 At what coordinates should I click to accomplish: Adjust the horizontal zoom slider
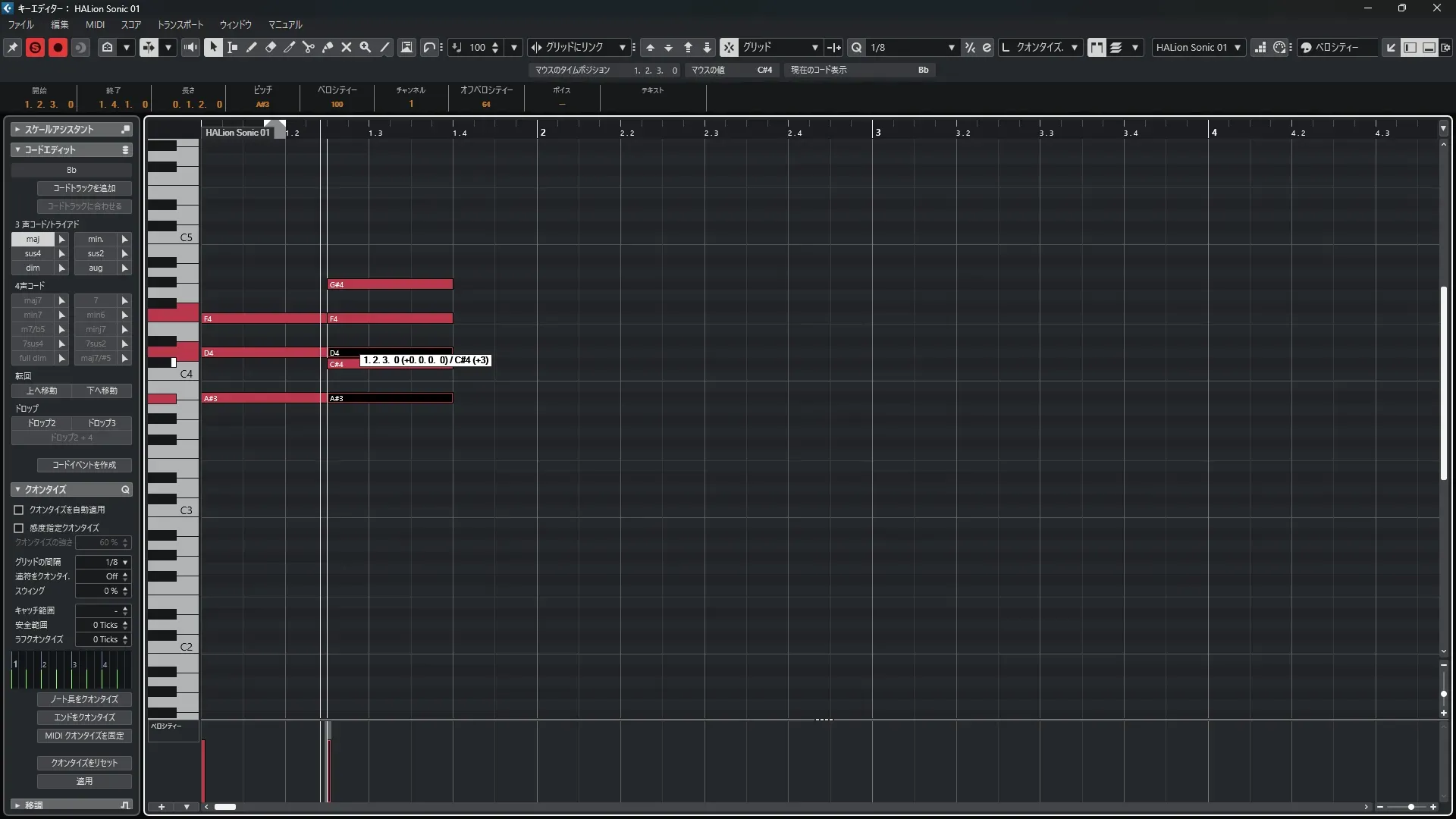[1410, 807]
